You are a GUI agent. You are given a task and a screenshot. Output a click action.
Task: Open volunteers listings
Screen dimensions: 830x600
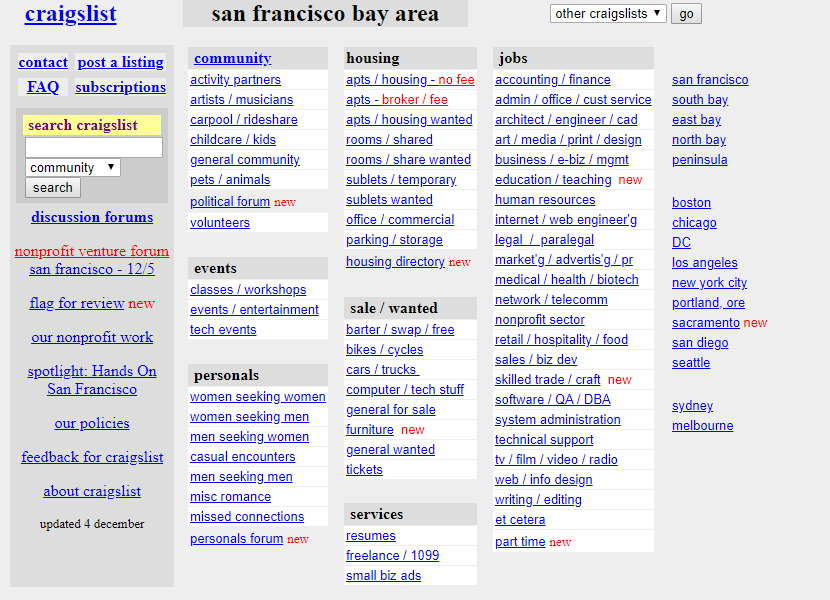[220, 222]
